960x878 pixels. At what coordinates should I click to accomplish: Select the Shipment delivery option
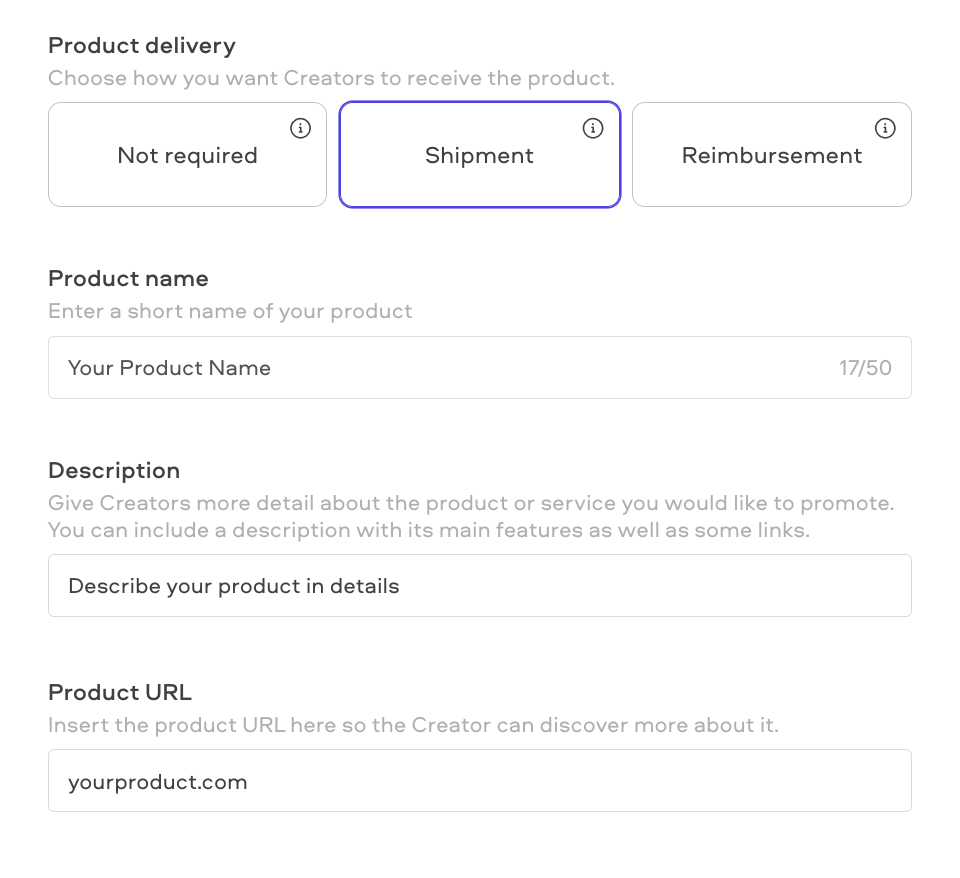click(480, 155)
